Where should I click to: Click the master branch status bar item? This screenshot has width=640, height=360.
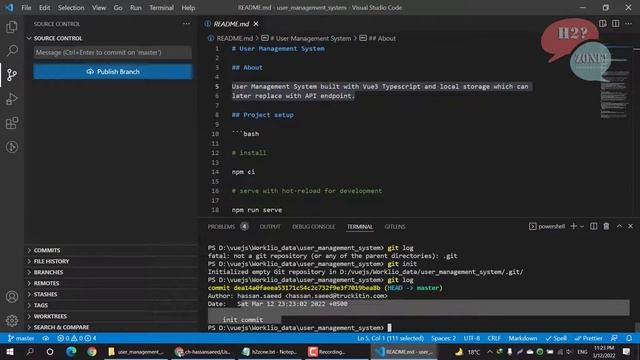21,338
